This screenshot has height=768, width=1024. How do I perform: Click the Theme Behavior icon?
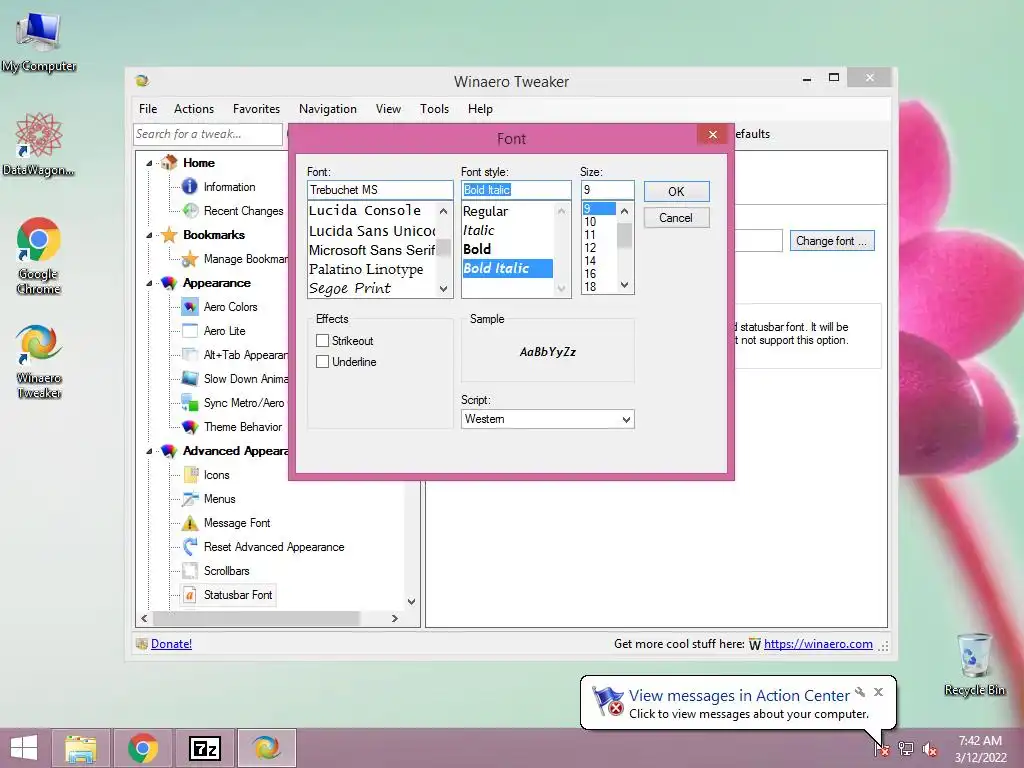[x=190, y=427]
